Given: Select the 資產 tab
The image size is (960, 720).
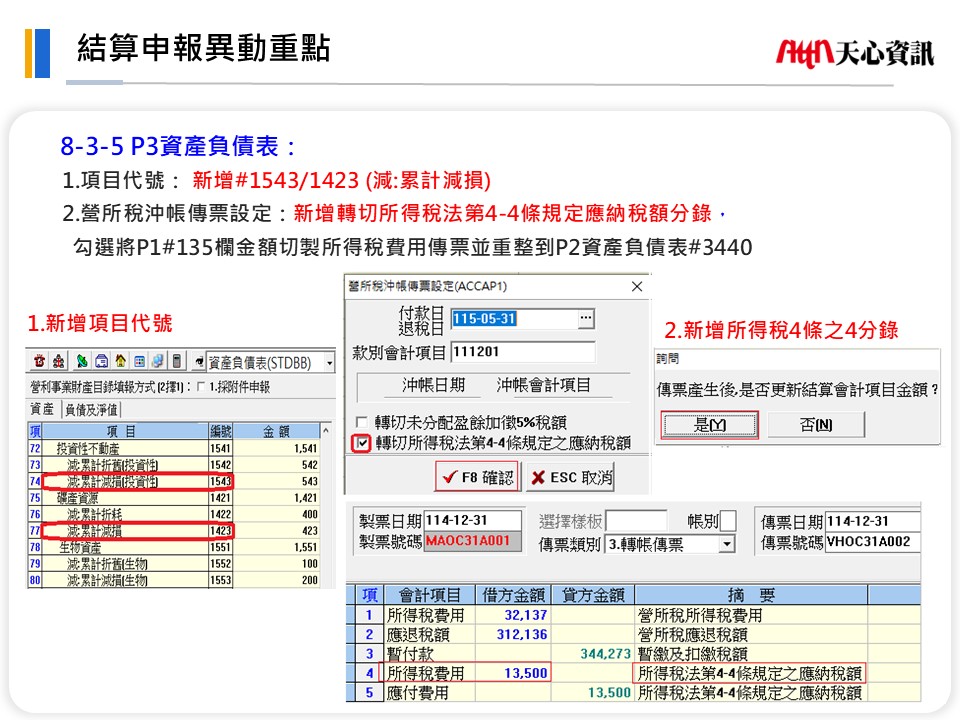Looking at the screenshot, I should (x=42, y=409).
